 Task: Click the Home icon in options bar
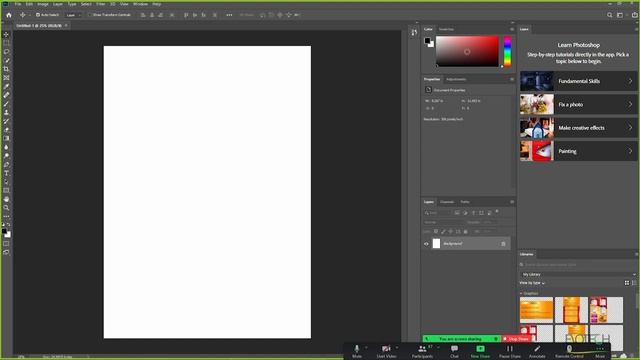click(x=9, y=15)
